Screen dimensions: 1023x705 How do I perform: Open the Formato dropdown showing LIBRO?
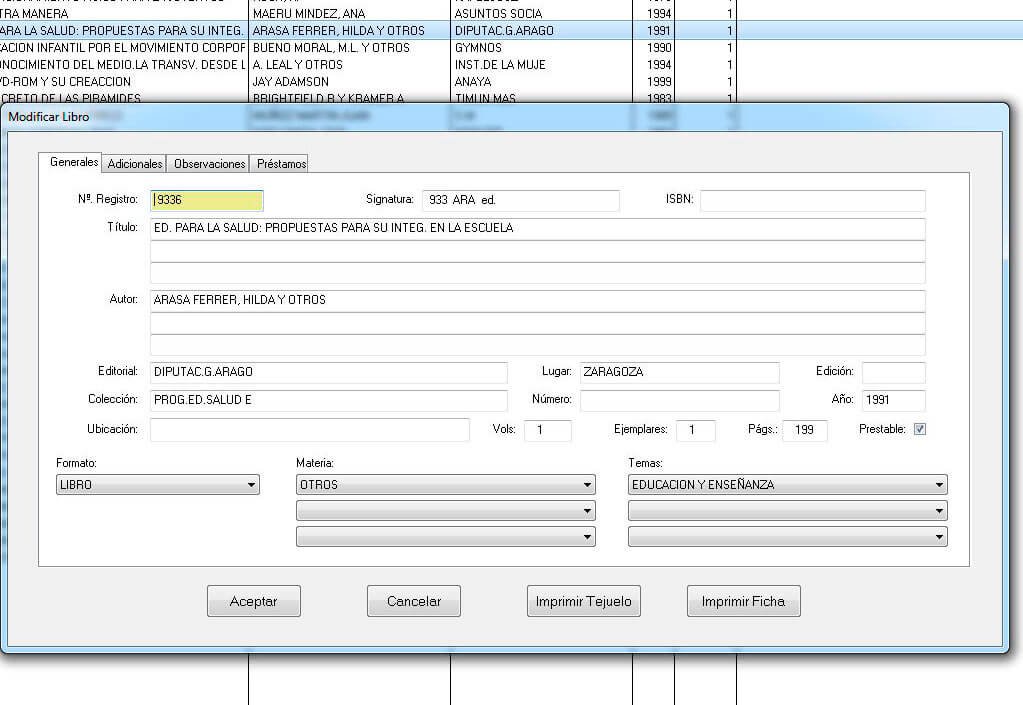[158, 486]
